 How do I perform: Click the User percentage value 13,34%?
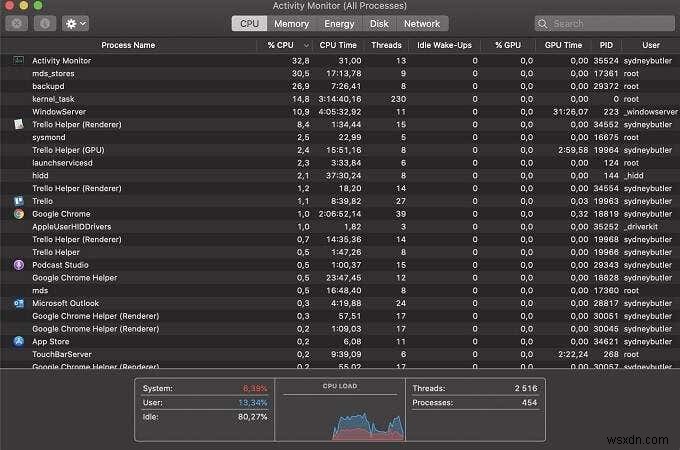click(x=252, y=403)
